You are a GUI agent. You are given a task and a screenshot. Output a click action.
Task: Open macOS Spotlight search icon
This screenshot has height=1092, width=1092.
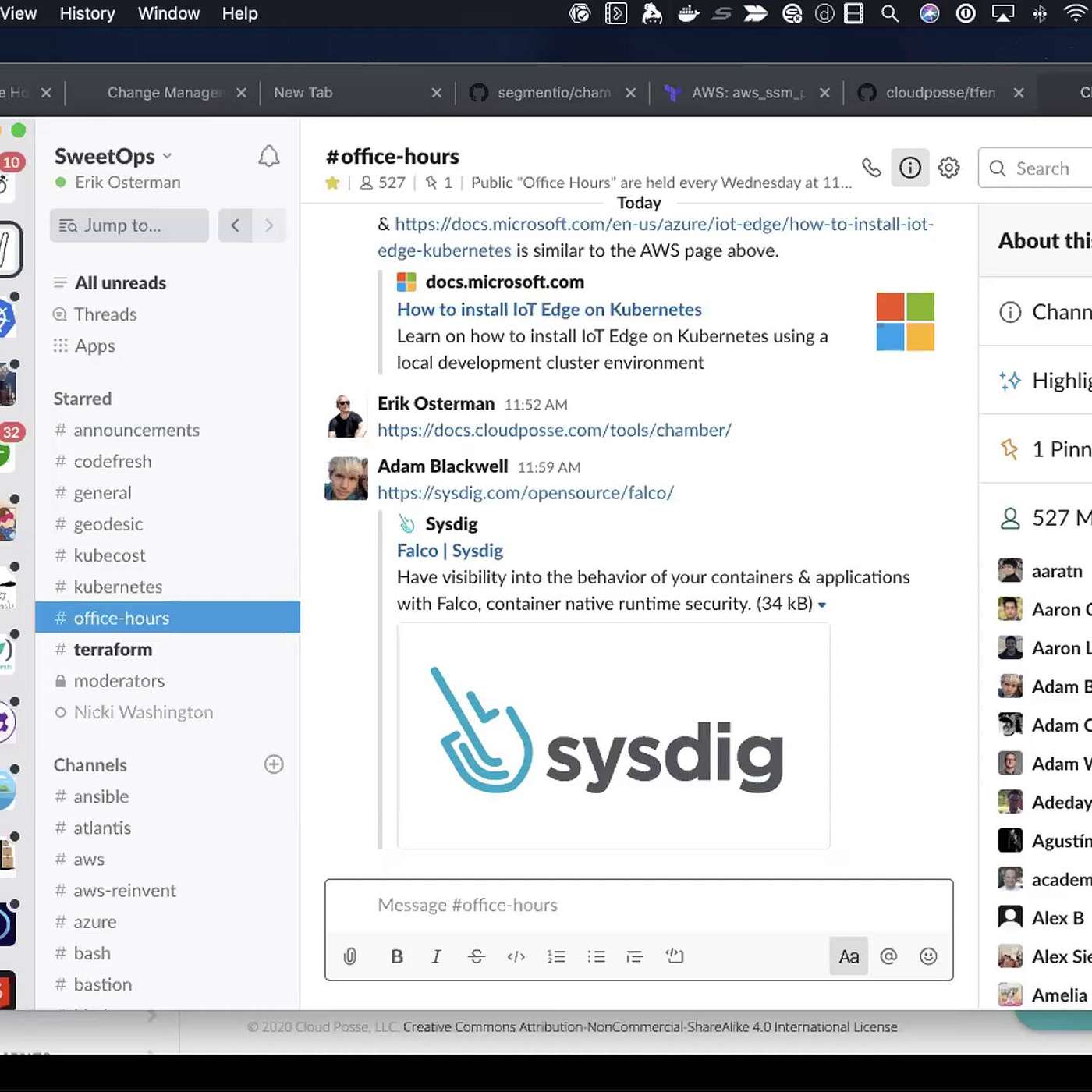point(890,13)
